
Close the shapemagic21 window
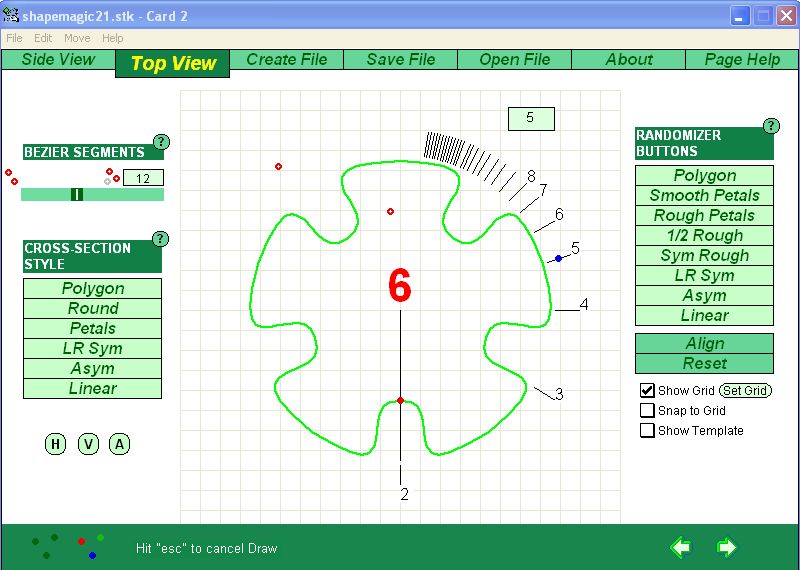point(786,16)
